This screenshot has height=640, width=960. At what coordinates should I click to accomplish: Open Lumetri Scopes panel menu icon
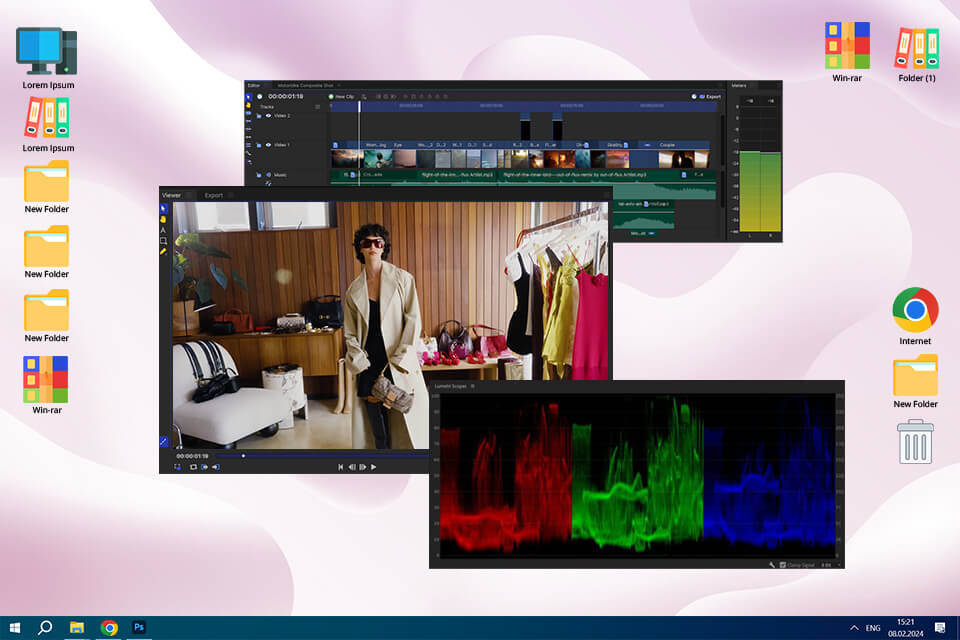point(473,386)
